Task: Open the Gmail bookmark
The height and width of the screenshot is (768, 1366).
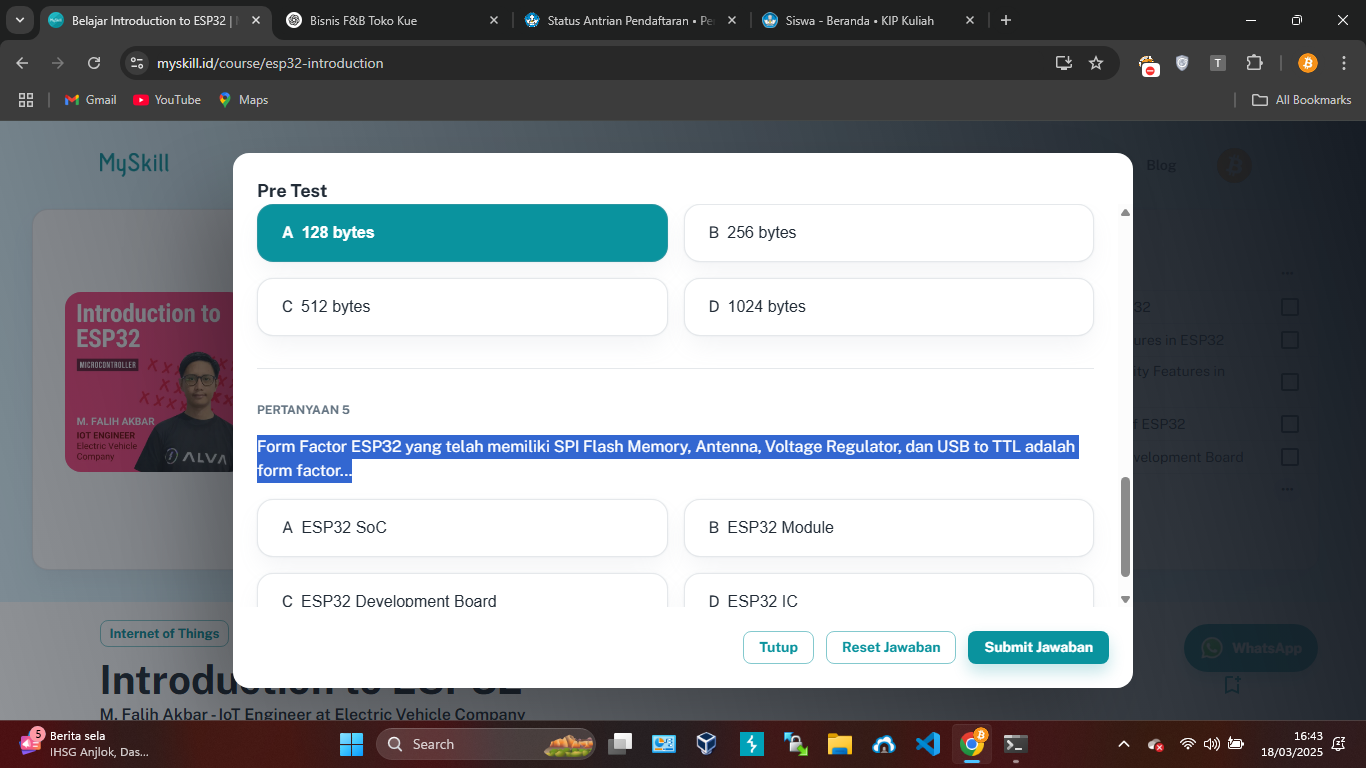Action: [x=90, y=100]
